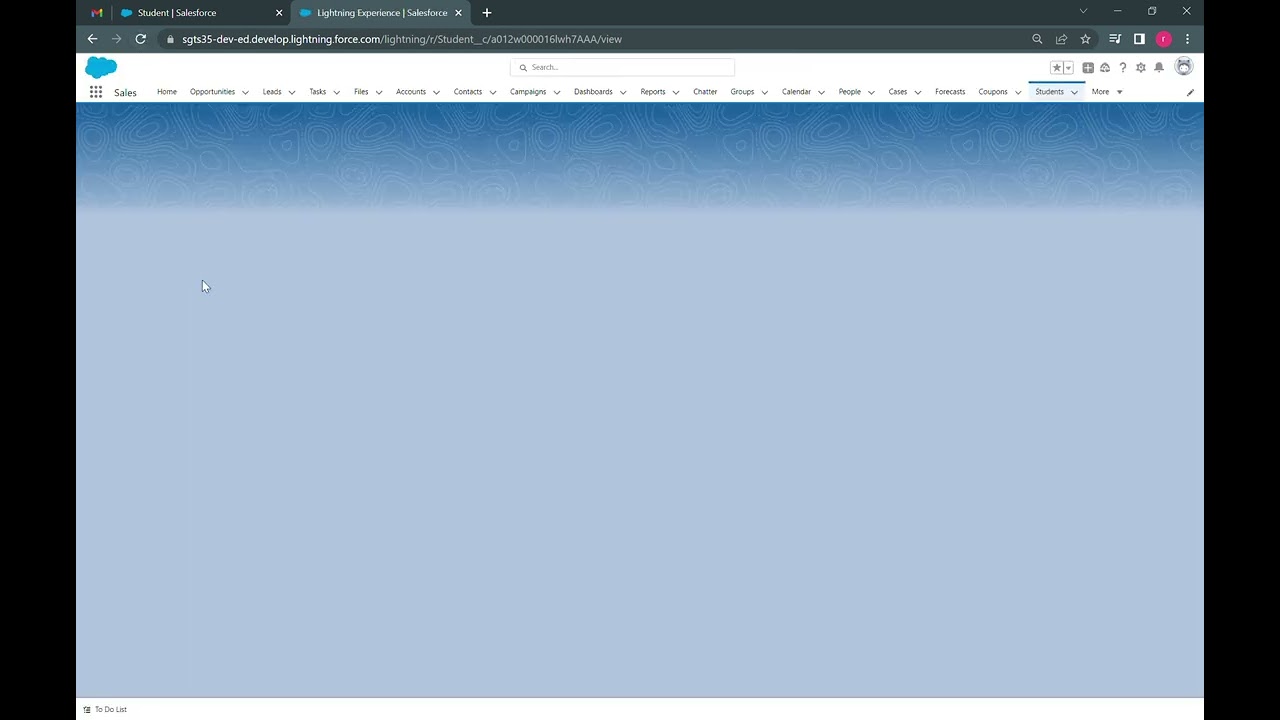Share this page from address bar
The height and width of the screenshot is (720, 1280).
tap(1061, 39)
